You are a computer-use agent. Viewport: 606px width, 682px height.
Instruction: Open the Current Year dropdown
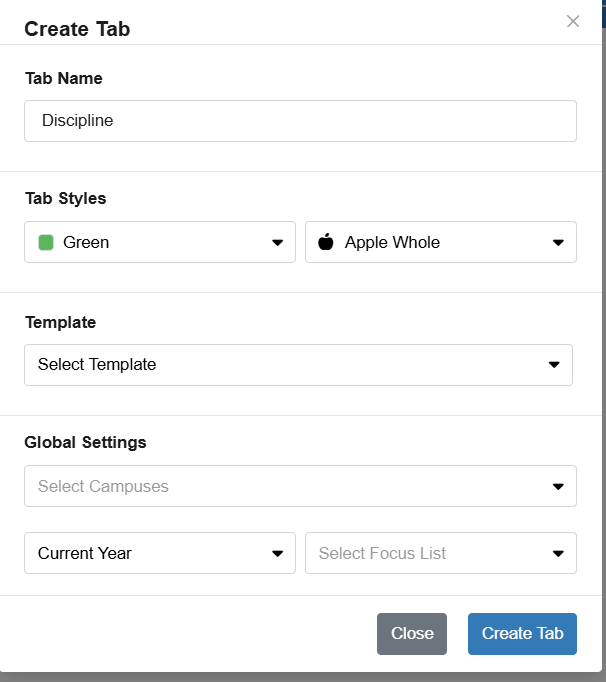click(160, 553)
